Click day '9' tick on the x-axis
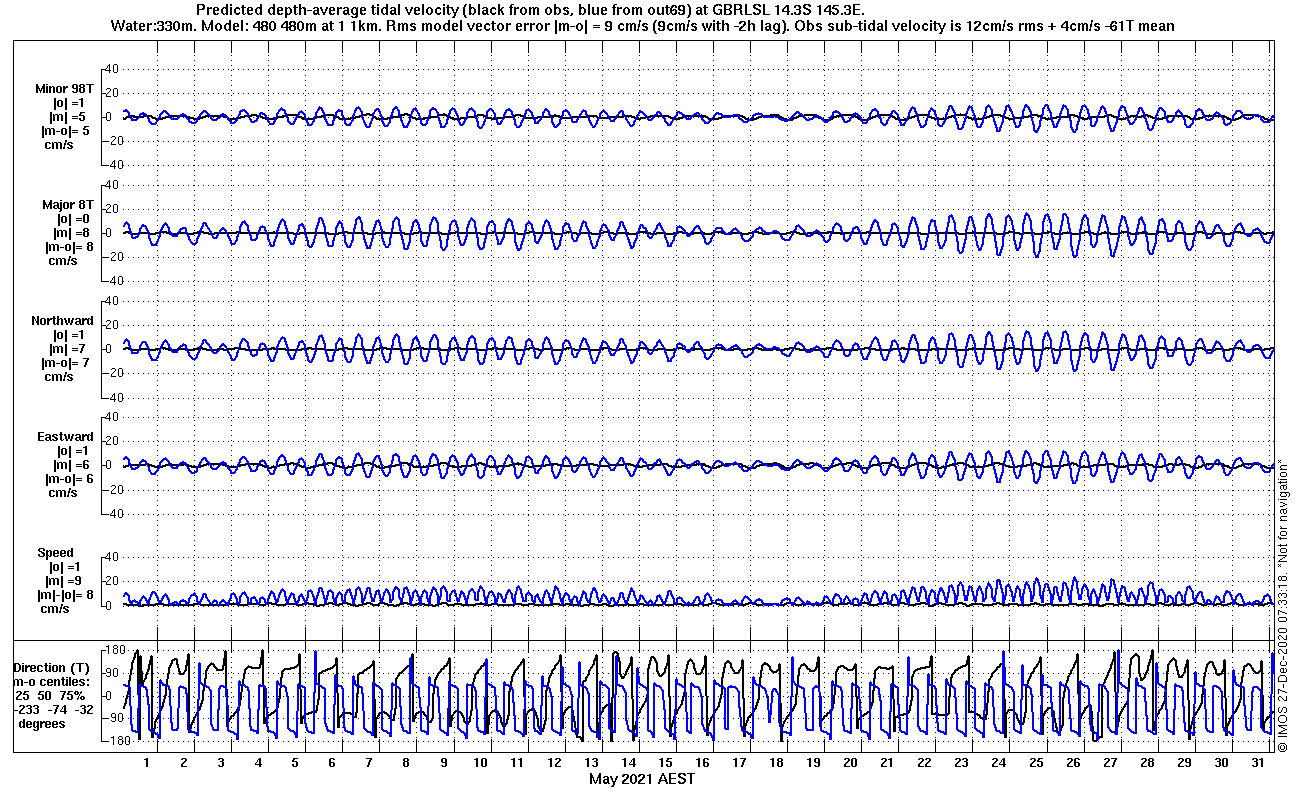The width and height of the screenshot is (1300, 800). point(443,762)
